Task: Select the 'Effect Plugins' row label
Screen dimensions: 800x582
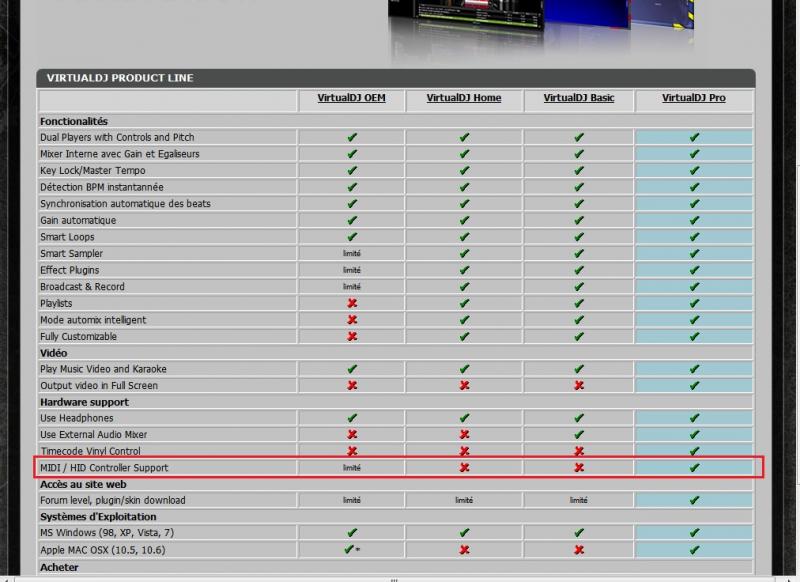Action: click(69, 270)
